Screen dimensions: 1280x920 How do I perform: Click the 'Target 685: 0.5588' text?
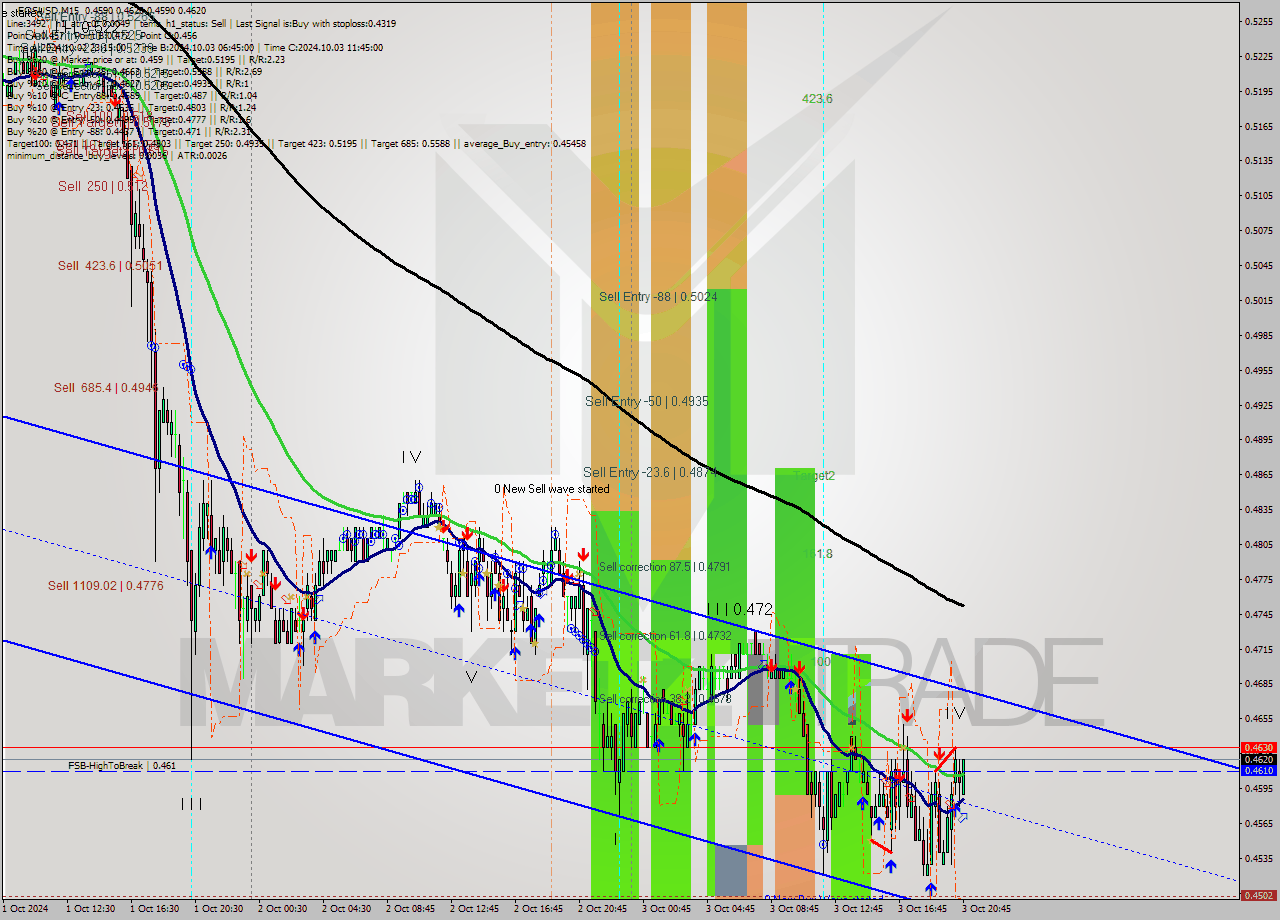(410, 144)
